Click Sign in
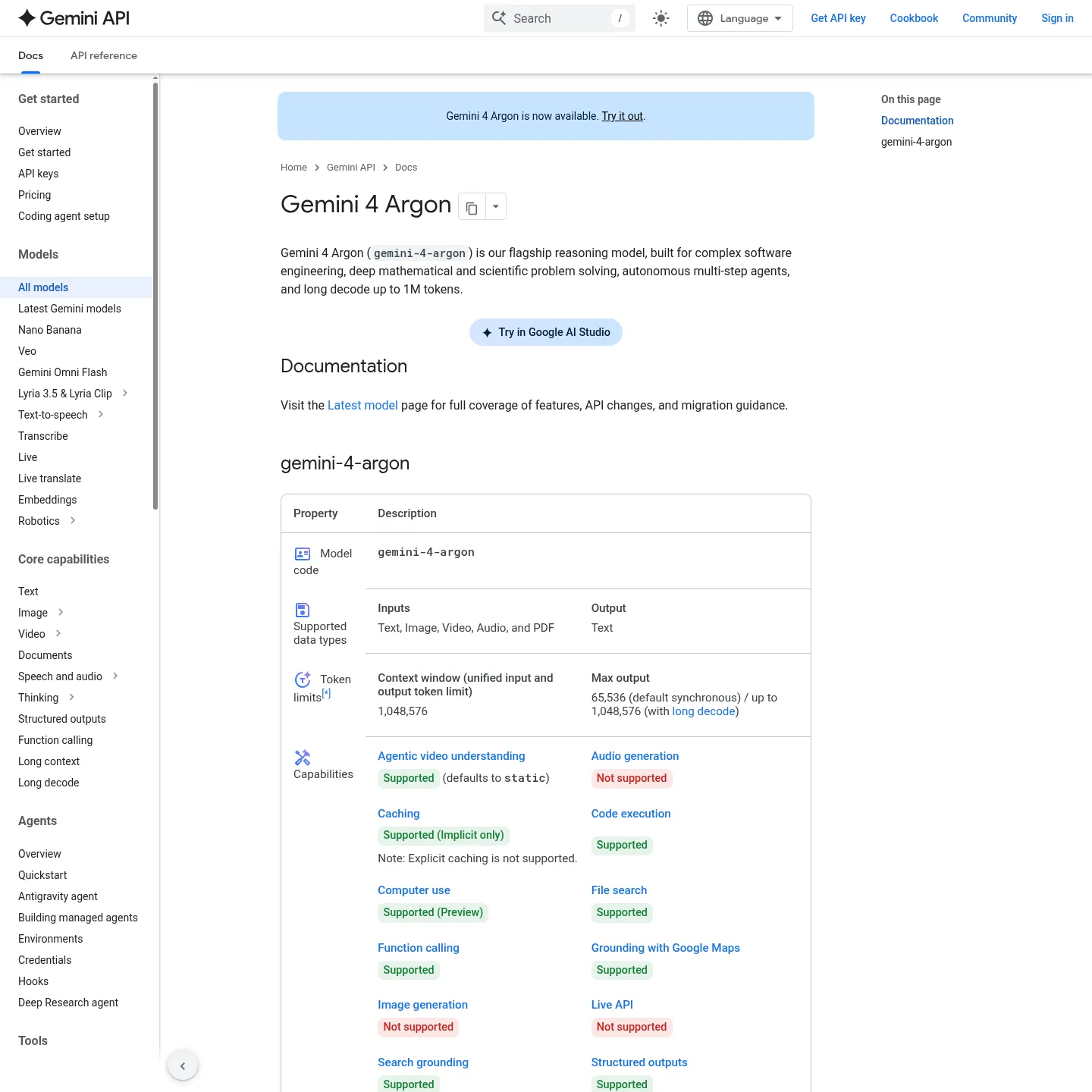 [1057, 18]
